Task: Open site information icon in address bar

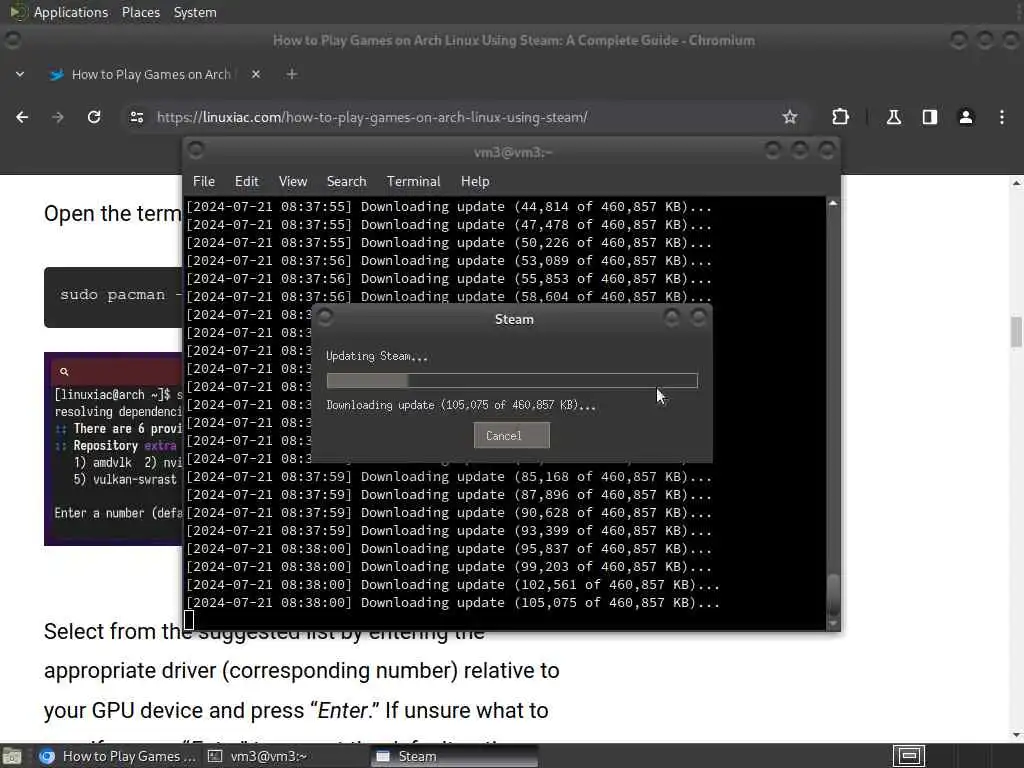Action: click(136, 117)
